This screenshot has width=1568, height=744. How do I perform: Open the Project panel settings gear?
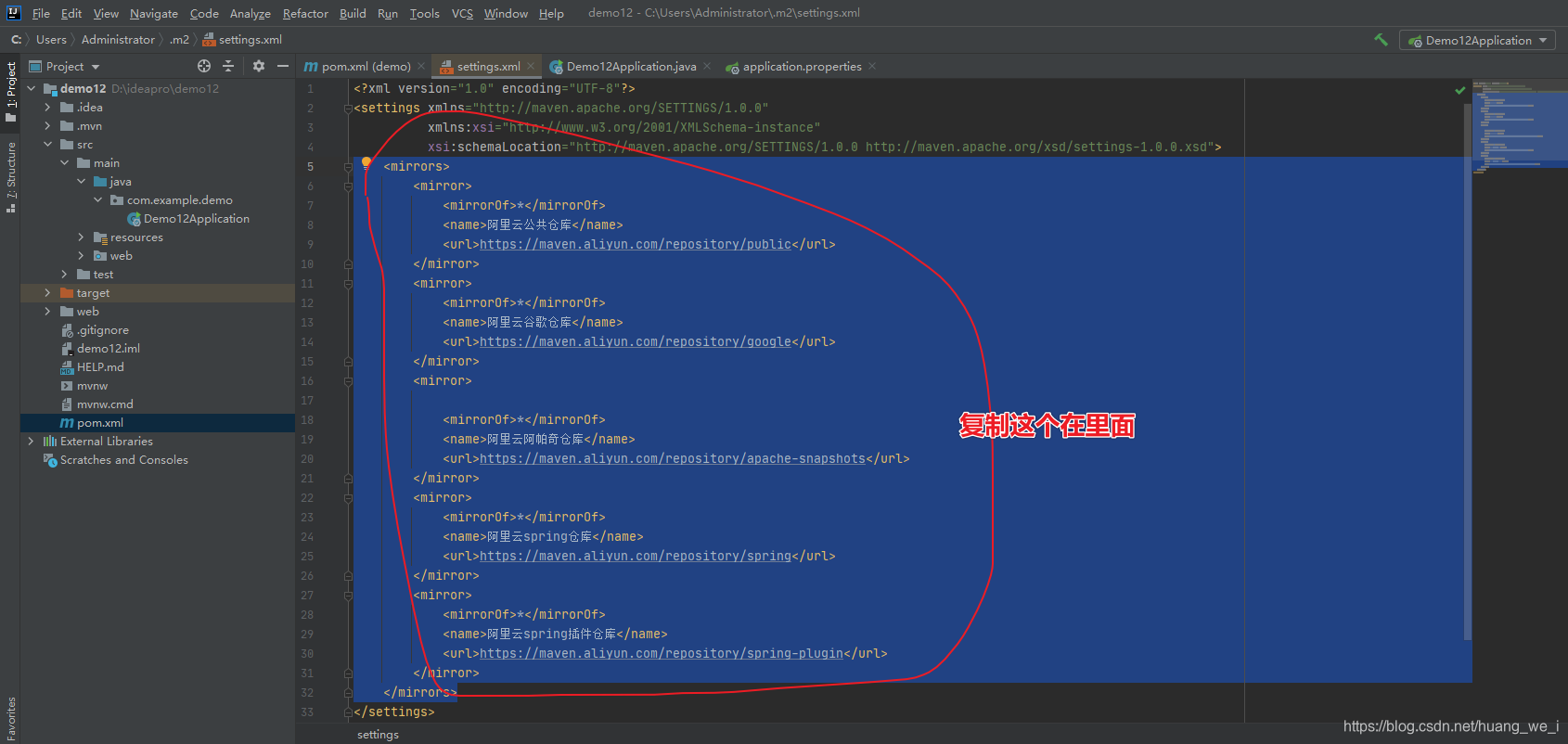(259, 66)
